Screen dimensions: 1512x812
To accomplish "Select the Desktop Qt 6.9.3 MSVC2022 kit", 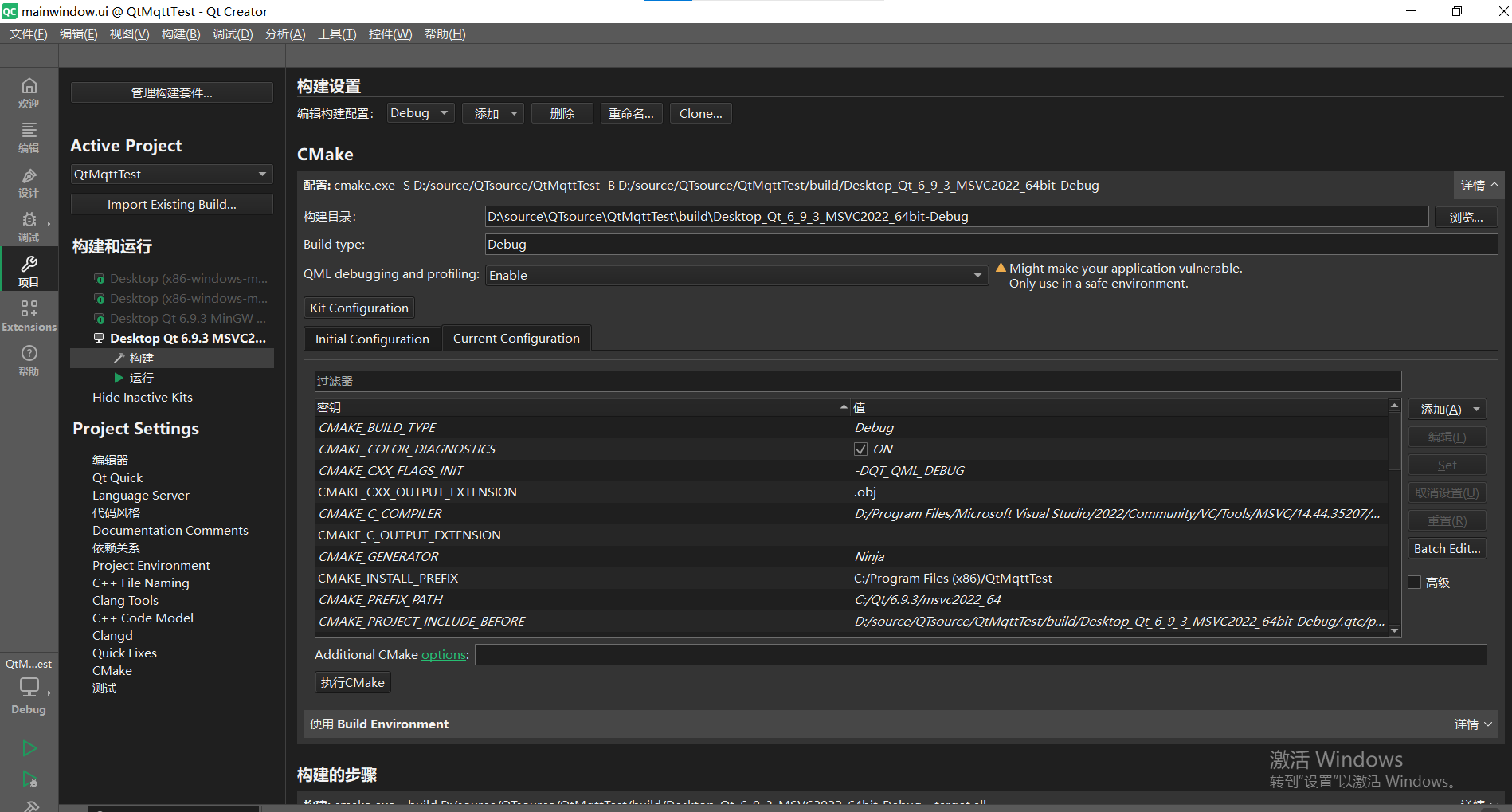I will (x=181, y=338).
